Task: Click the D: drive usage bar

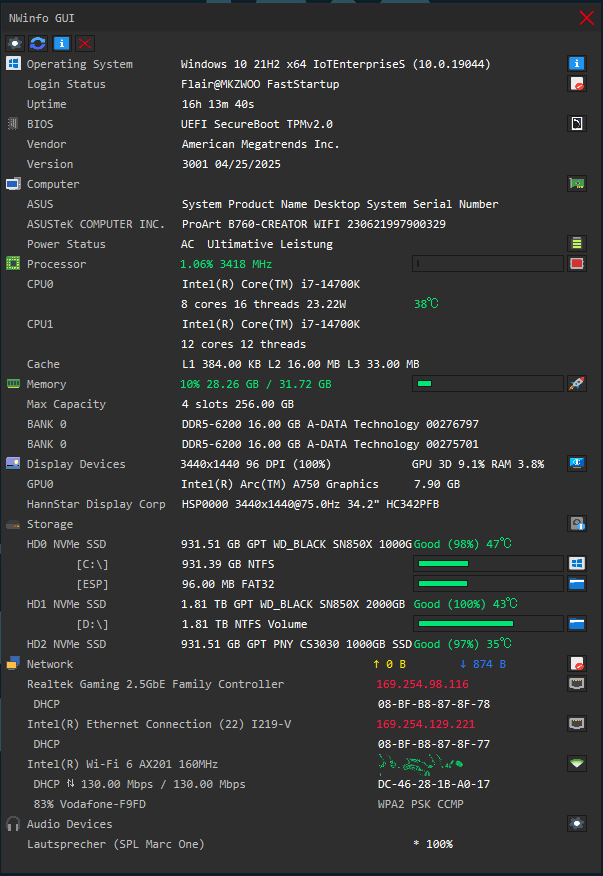Action: (x=488, y=623)
